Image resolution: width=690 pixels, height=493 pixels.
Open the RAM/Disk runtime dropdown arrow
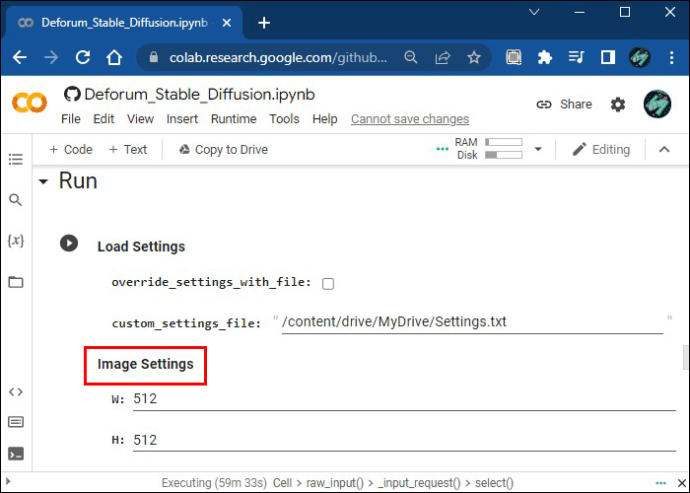click(538, 149)
